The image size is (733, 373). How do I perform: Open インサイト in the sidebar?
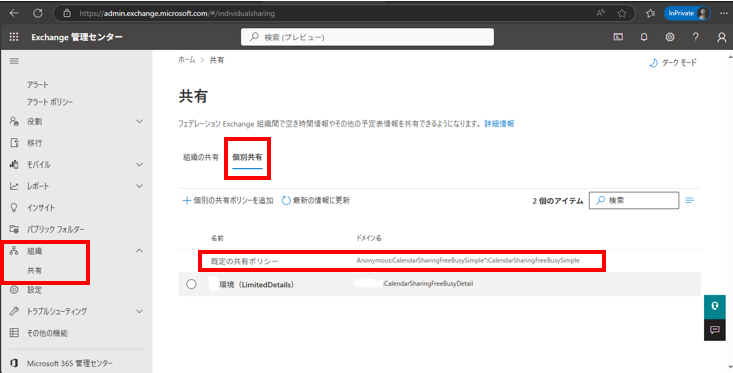point(41,208)
